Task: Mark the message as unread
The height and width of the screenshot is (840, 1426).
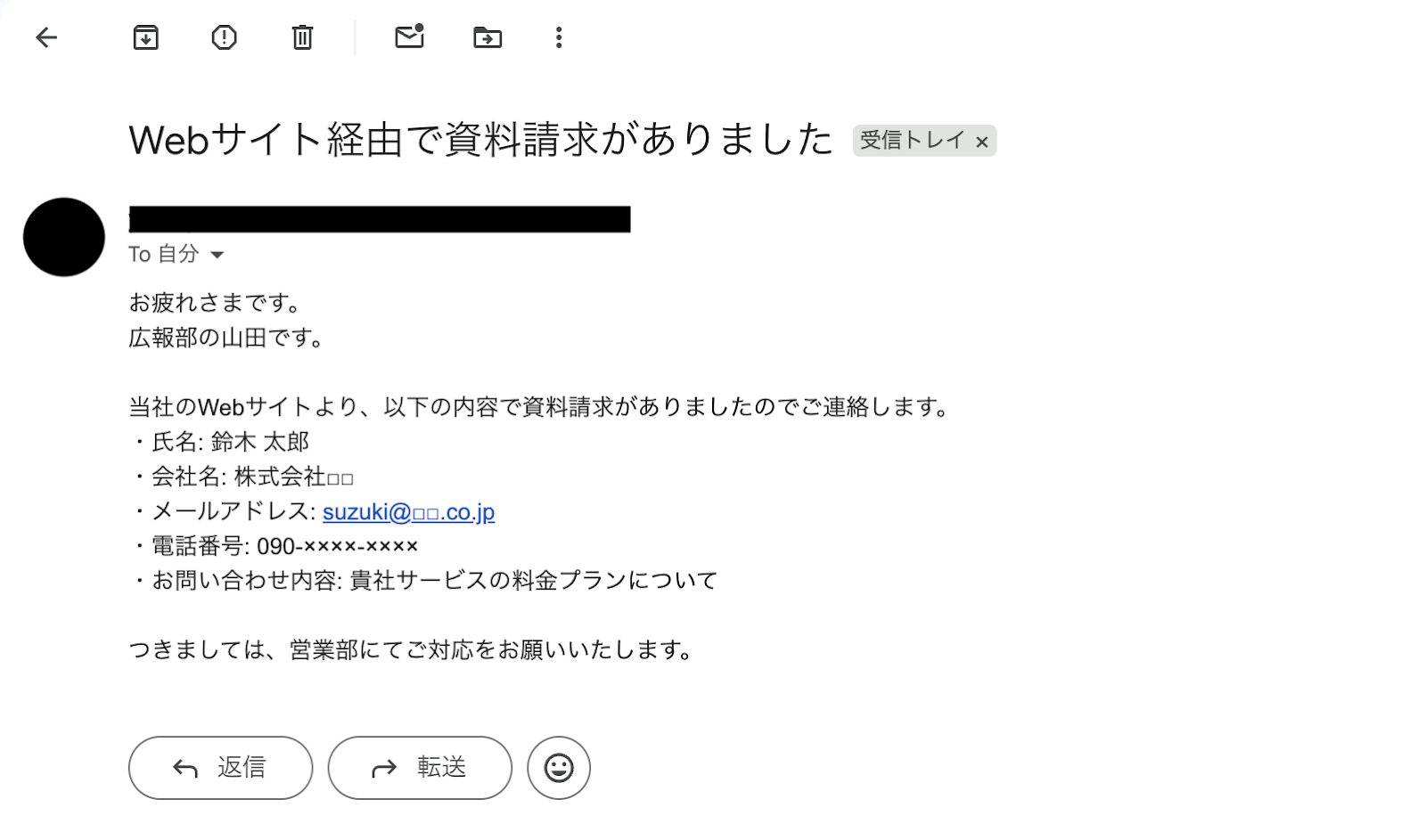Action: tap(409, 36)
